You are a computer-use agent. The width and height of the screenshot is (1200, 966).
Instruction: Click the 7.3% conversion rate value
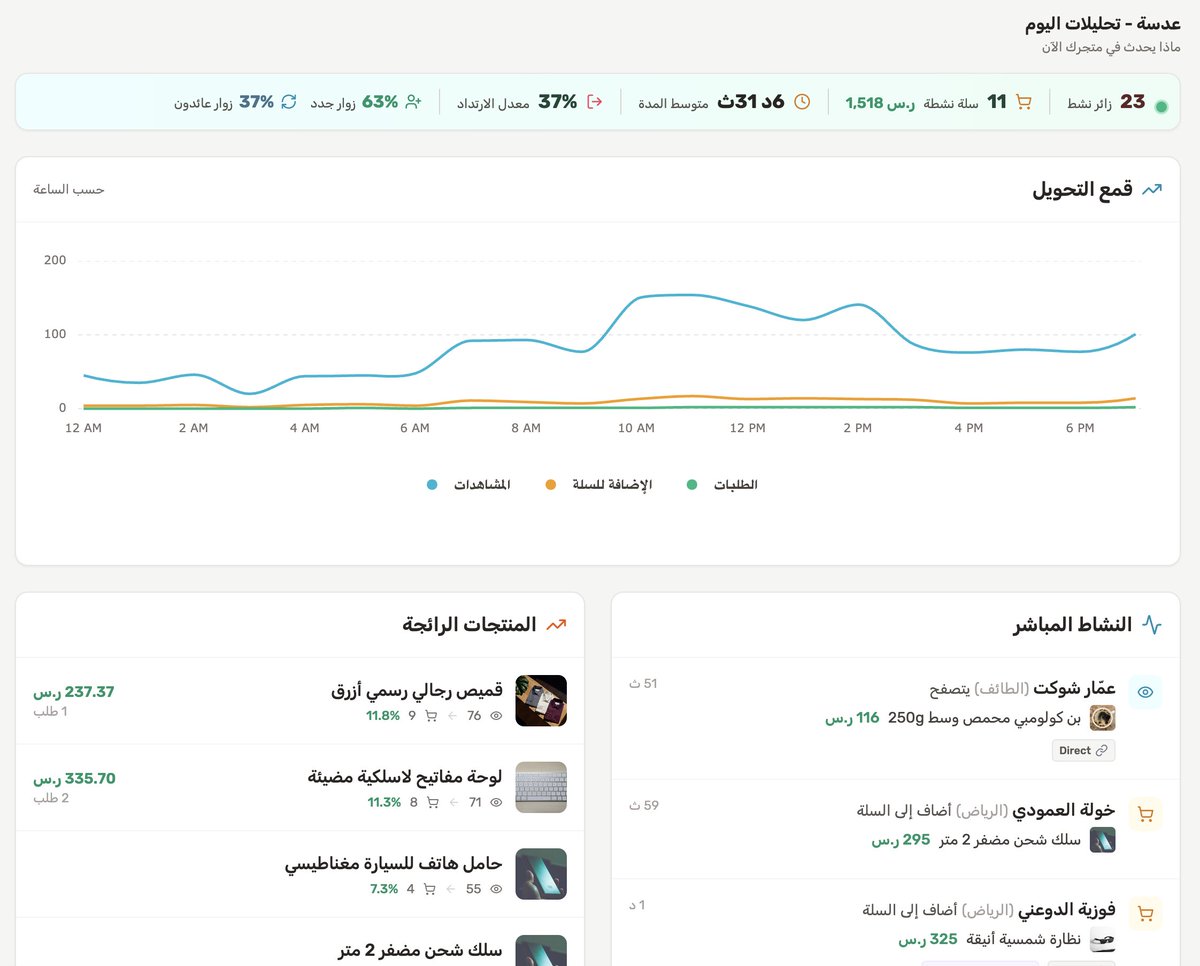384,889
